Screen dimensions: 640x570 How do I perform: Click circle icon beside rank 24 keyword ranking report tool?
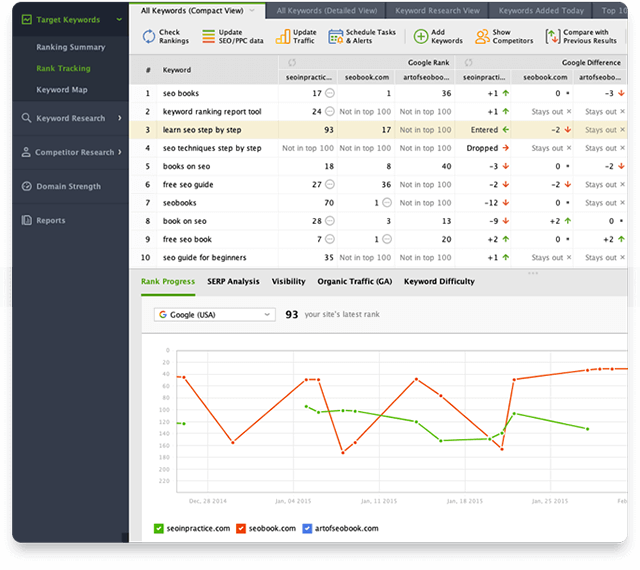[330, 111]
